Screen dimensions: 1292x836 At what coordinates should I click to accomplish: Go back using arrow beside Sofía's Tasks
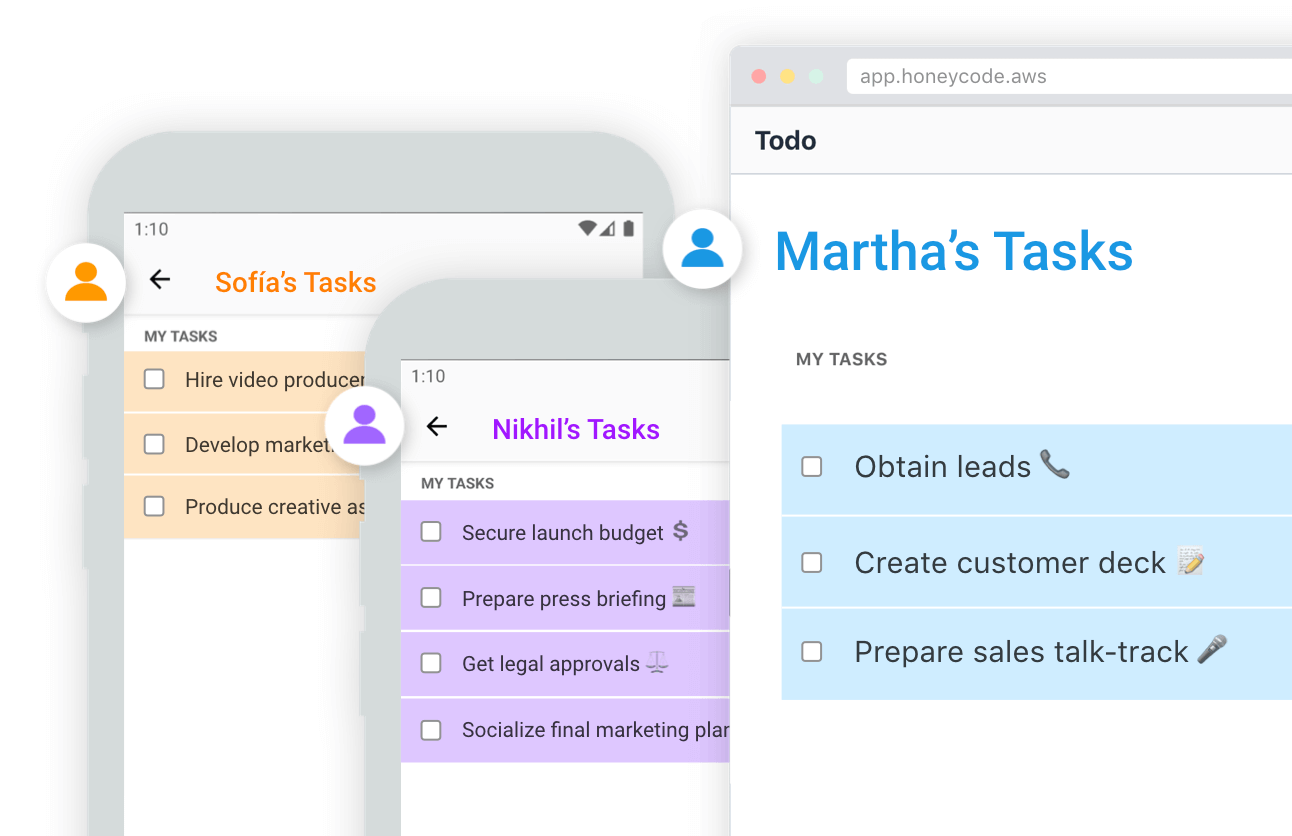[160, 280]
